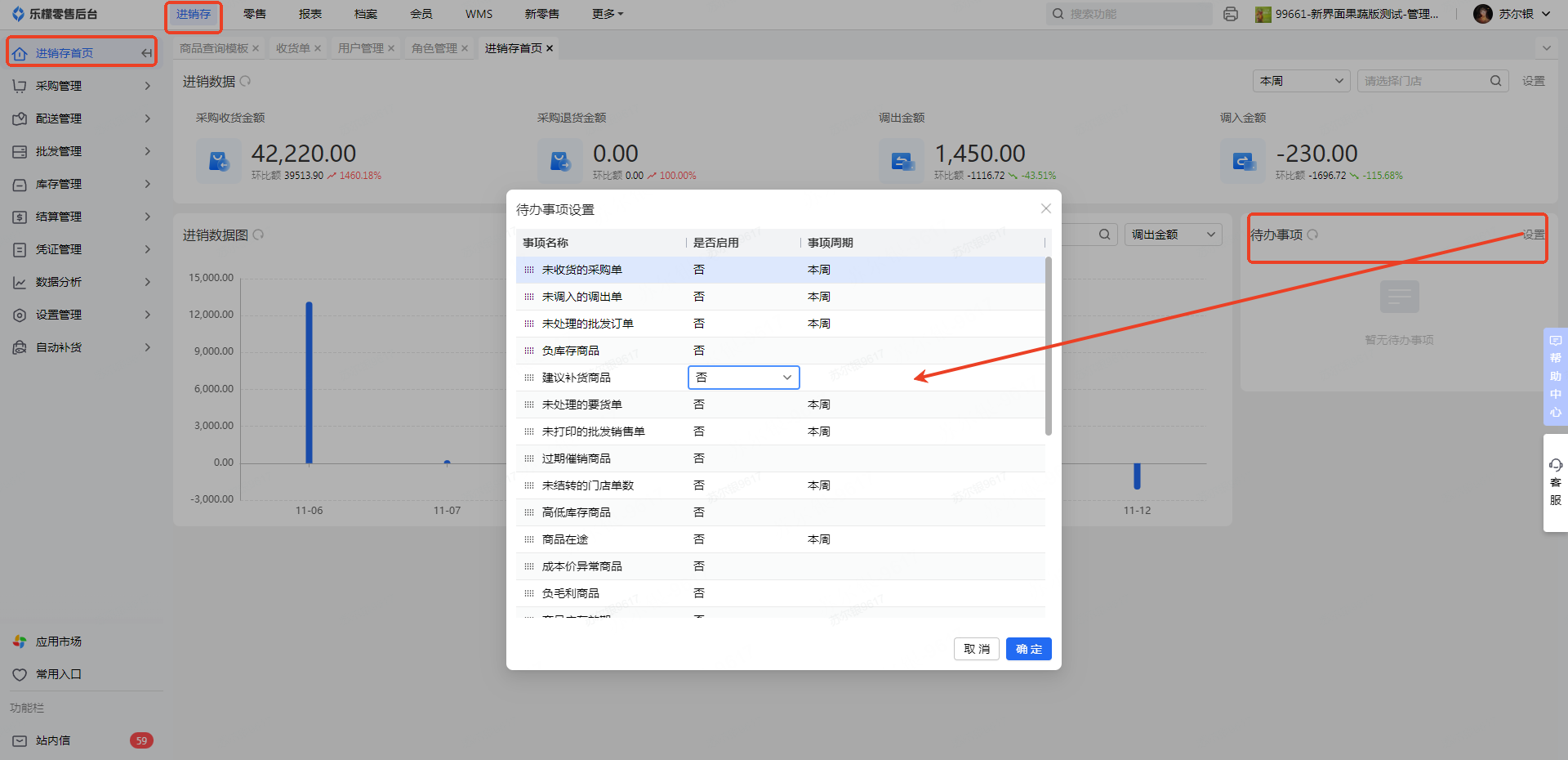Expand the 更多 top menu

(607, 14)
